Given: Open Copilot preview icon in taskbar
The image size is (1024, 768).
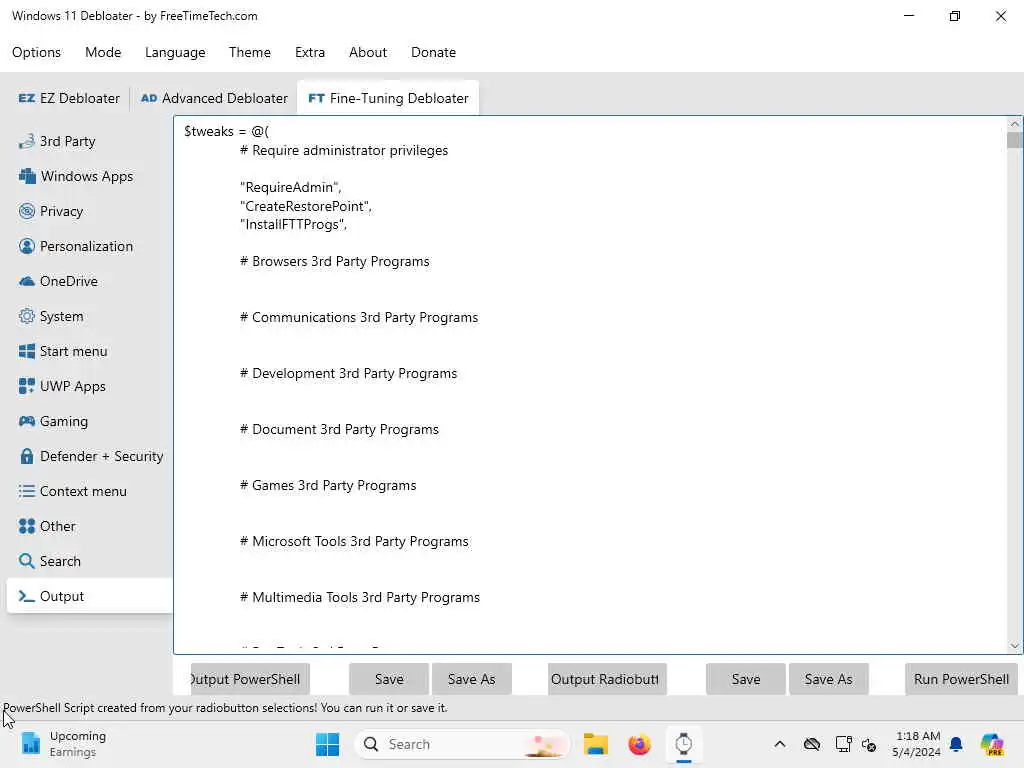Looking at the screenshot, I should (x=993, y=744).
